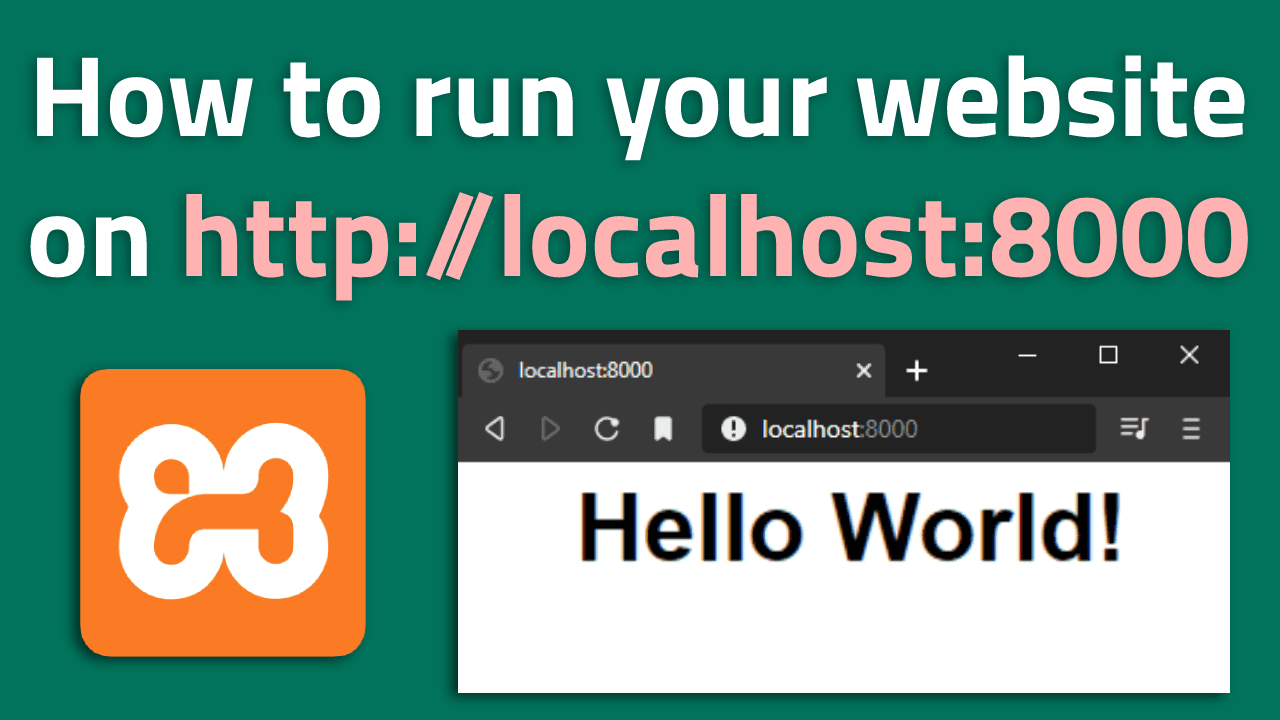Bookmark the current page

tap(663, 429)
